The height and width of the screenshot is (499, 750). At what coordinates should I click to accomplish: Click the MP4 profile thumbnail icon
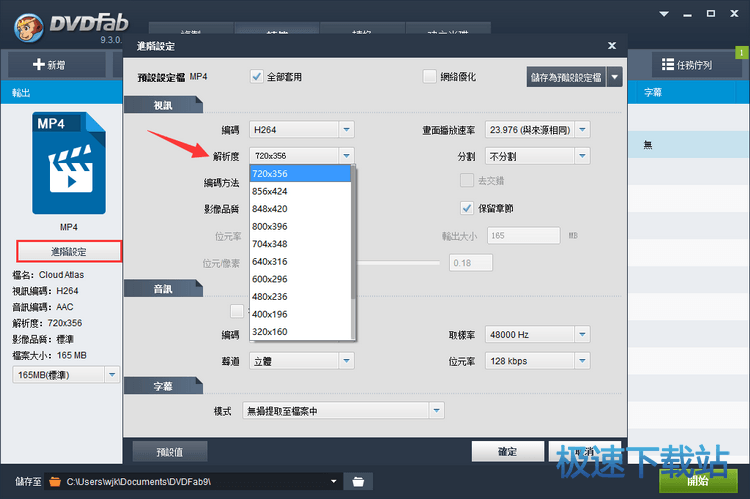coord(69,163)
